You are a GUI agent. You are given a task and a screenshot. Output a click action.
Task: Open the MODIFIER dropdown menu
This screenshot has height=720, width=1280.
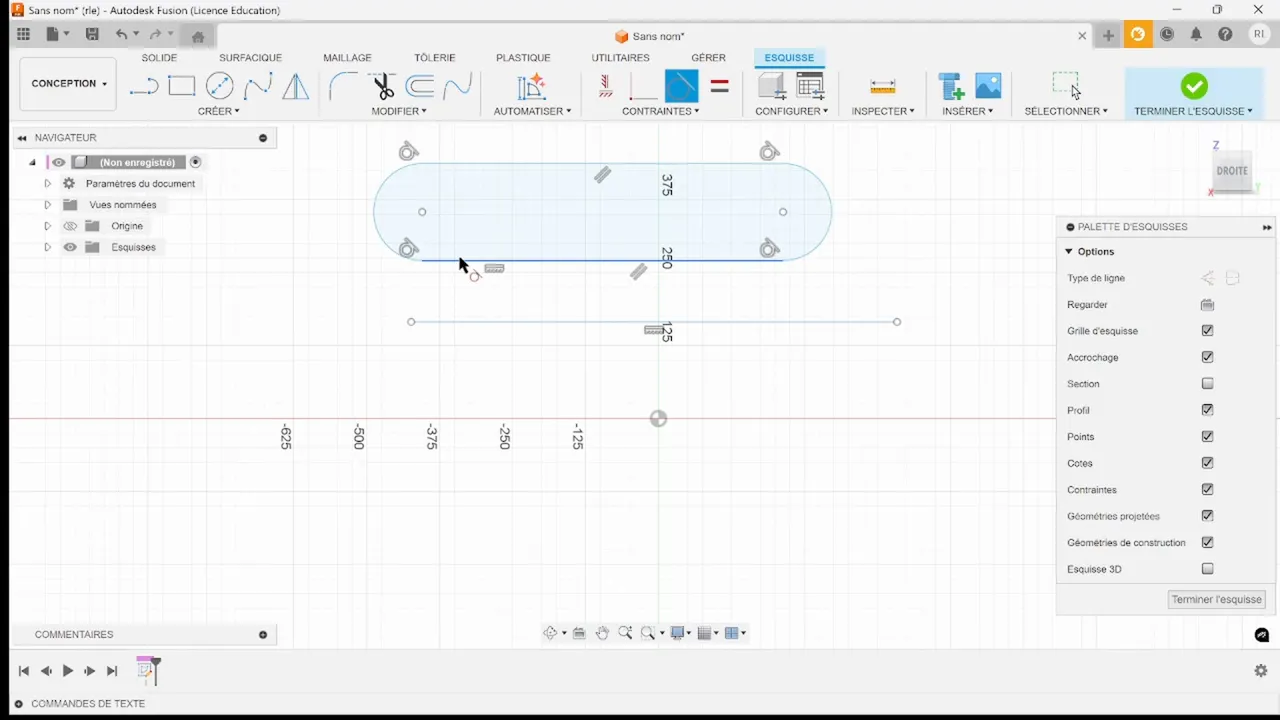[x=399, y=111]
